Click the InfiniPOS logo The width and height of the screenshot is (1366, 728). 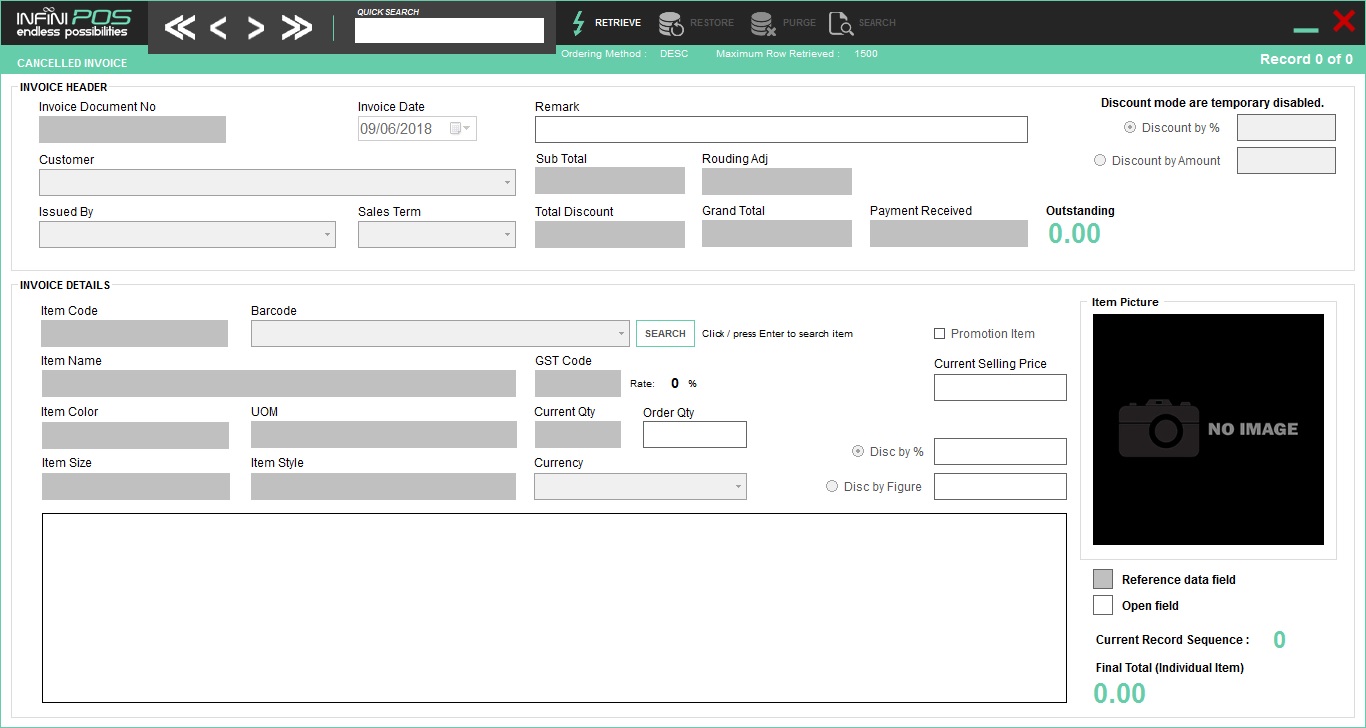[73, 23]
